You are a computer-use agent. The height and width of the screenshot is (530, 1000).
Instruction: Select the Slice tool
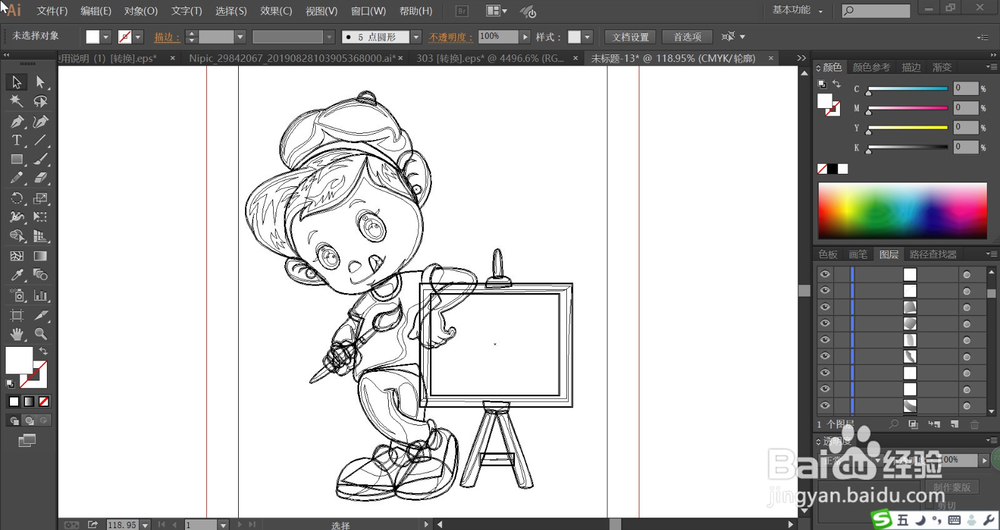(x=41, y=315)
